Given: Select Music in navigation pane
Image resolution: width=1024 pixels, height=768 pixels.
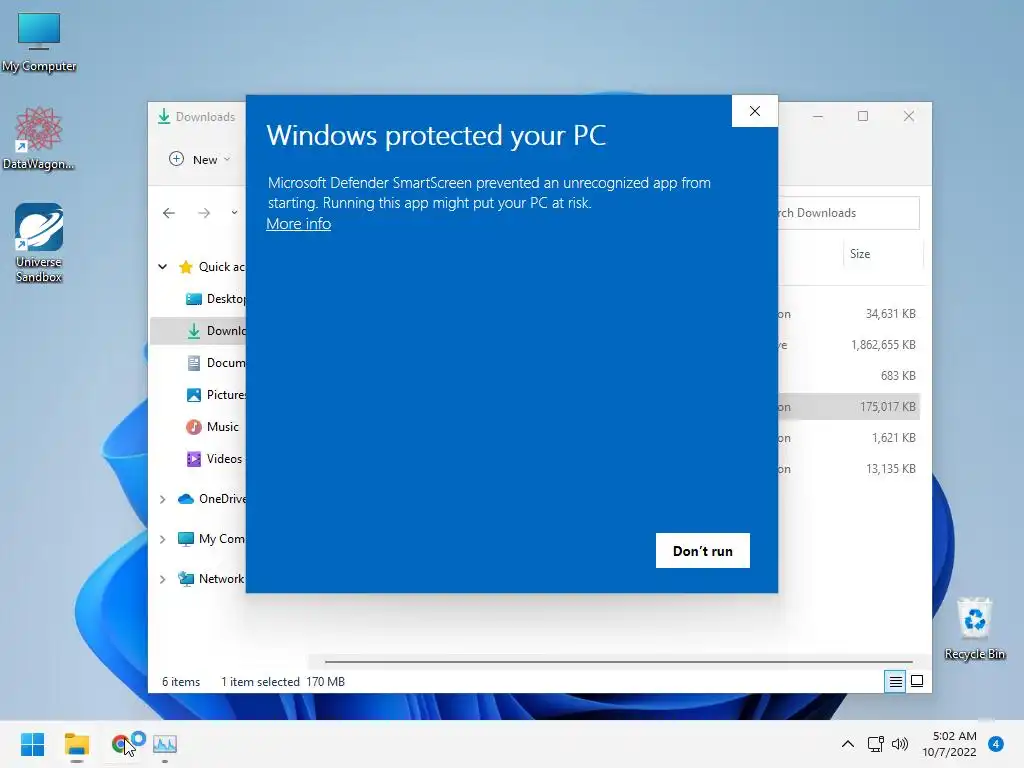Looking at the screenshot, I should tap(213, 426).
